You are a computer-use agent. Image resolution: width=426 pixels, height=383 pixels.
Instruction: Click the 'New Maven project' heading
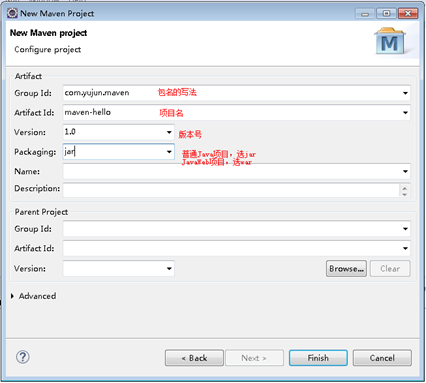[x=48, y=33]
